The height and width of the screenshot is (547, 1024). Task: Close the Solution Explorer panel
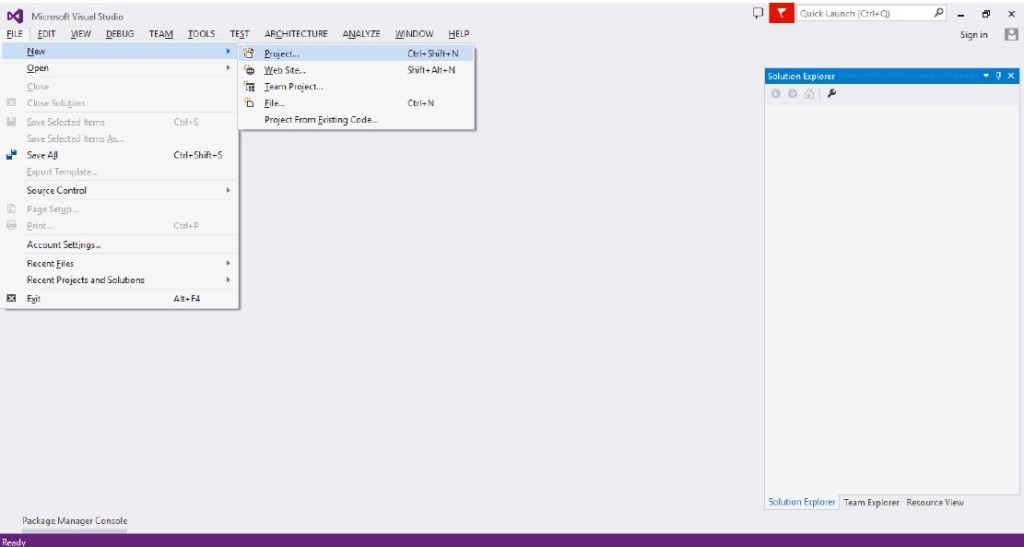click(x=1011, y=76)
